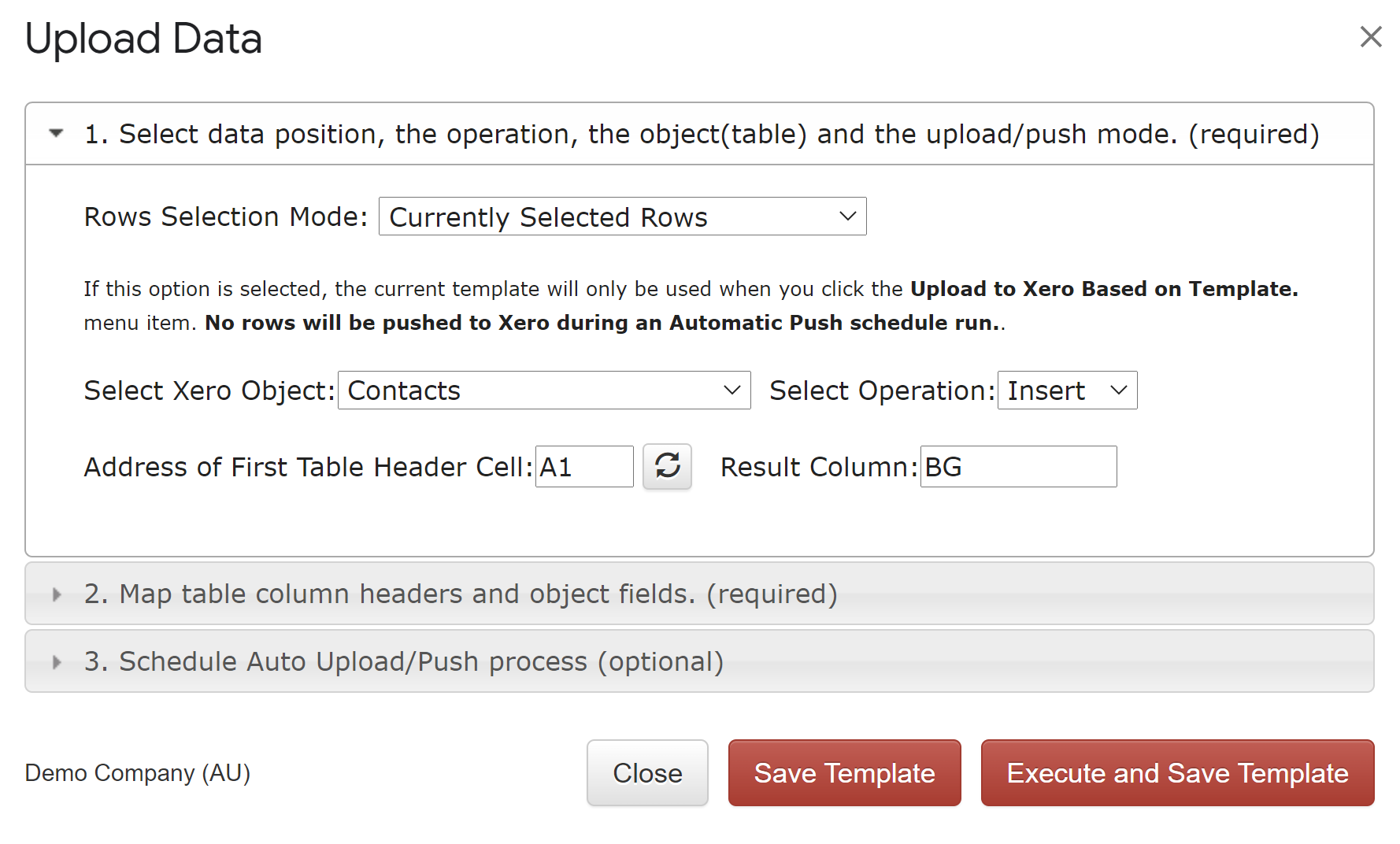Screen dimensions: 1400x844
Task: Open the Rows Selection Mode dropdown
Action: (622, 217)
